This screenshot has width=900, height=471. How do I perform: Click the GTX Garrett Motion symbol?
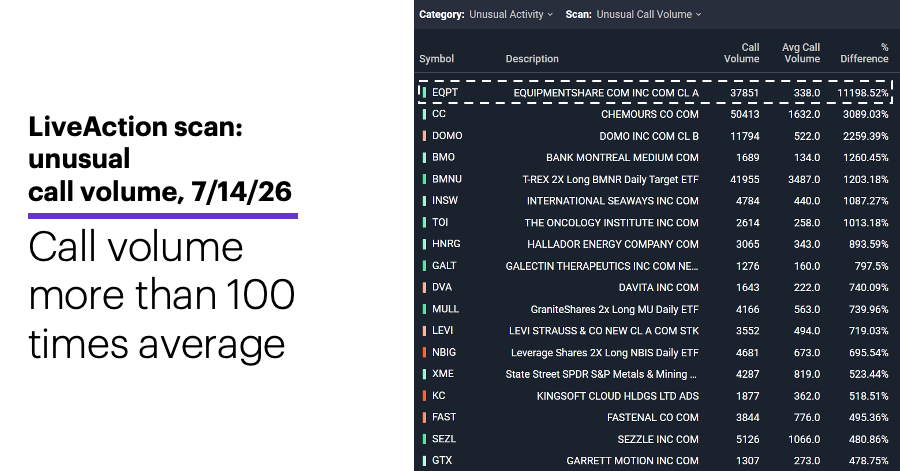tap(442, 460)
